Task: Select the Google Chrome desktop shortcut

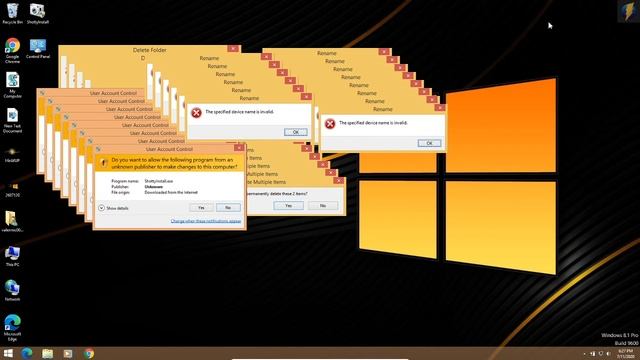Action: click(x=12, y=51)
